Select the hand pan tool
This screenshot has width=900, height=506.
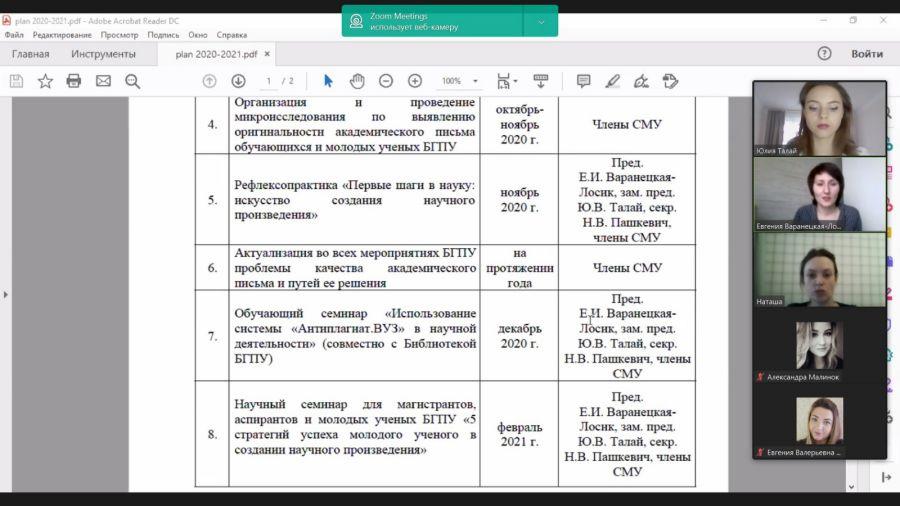[357, 81]
